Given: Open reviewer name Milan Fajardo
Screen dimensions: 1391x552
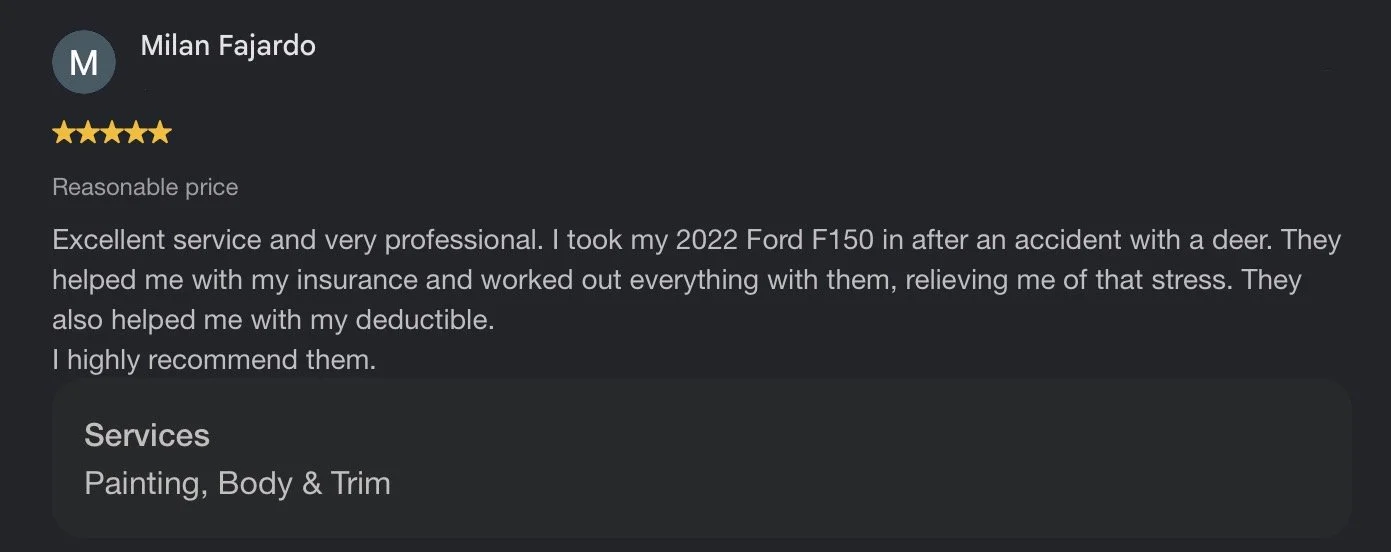Looking at the screenshot, I should click(228, 45).
